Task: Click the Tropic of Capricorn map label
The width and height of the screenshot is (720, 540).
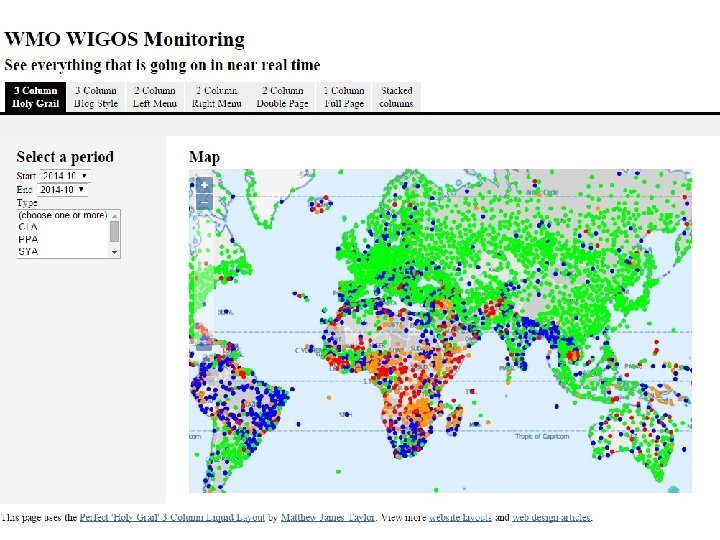Action: click(x=542, y=436)
